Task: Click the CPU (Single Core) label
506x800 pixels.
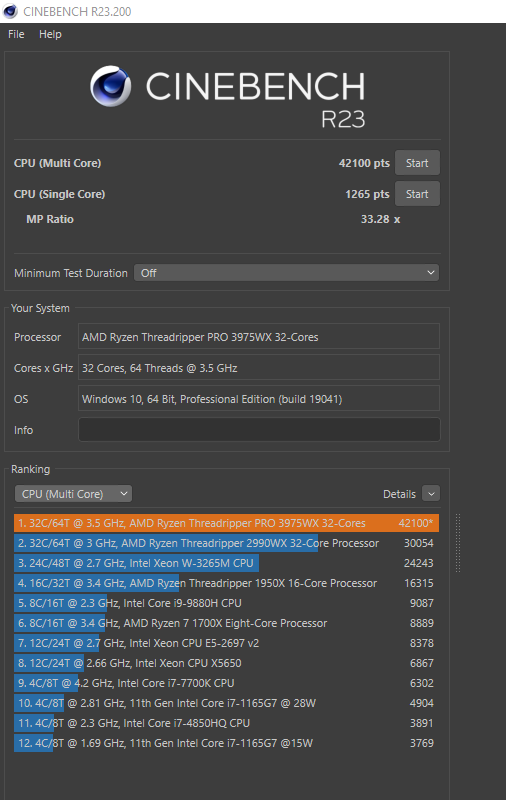Action: click(x=60, y=194)
